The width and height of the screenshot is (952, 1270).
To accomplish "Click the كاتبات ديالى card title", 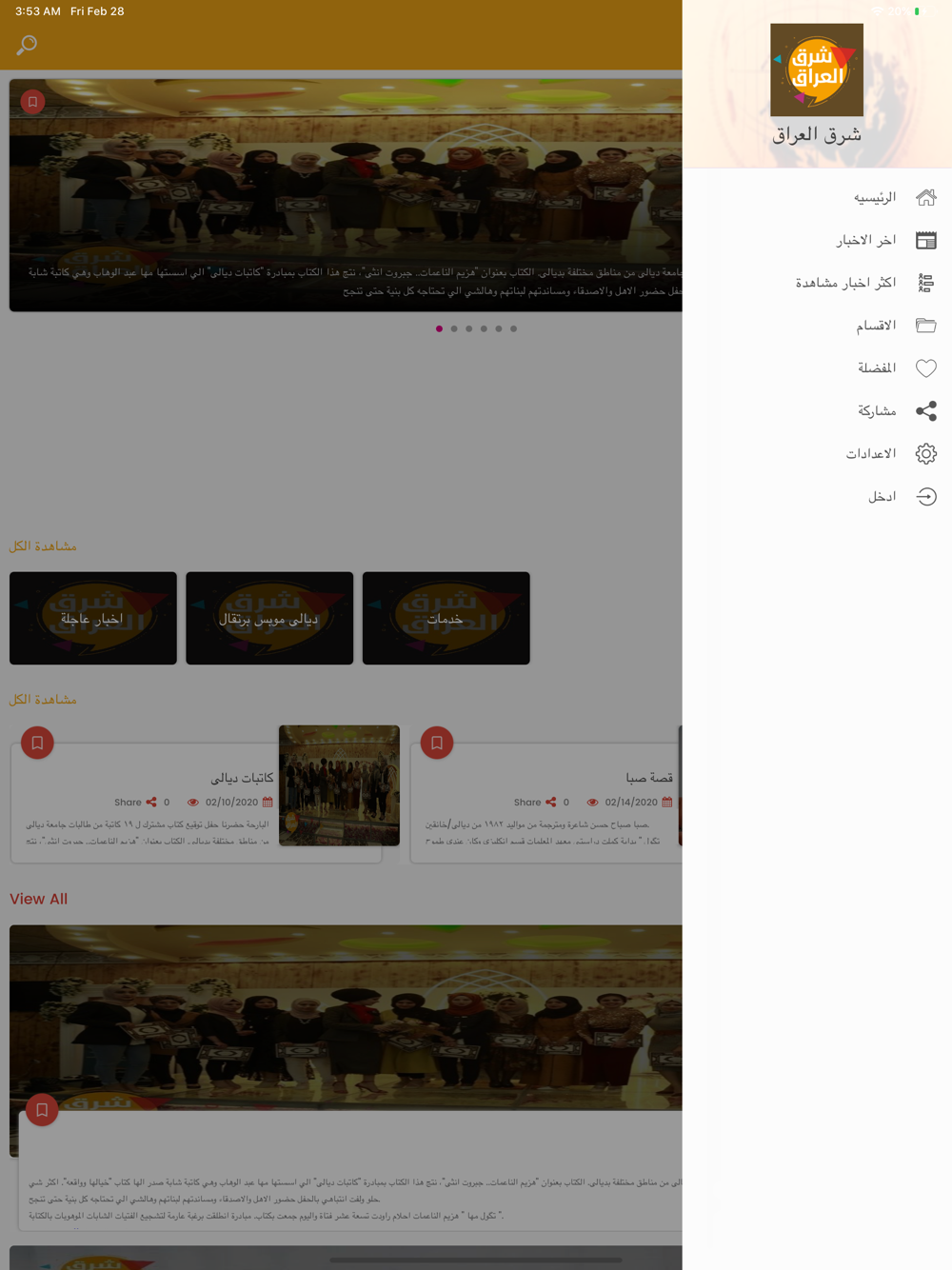I will tap(242, 778).
